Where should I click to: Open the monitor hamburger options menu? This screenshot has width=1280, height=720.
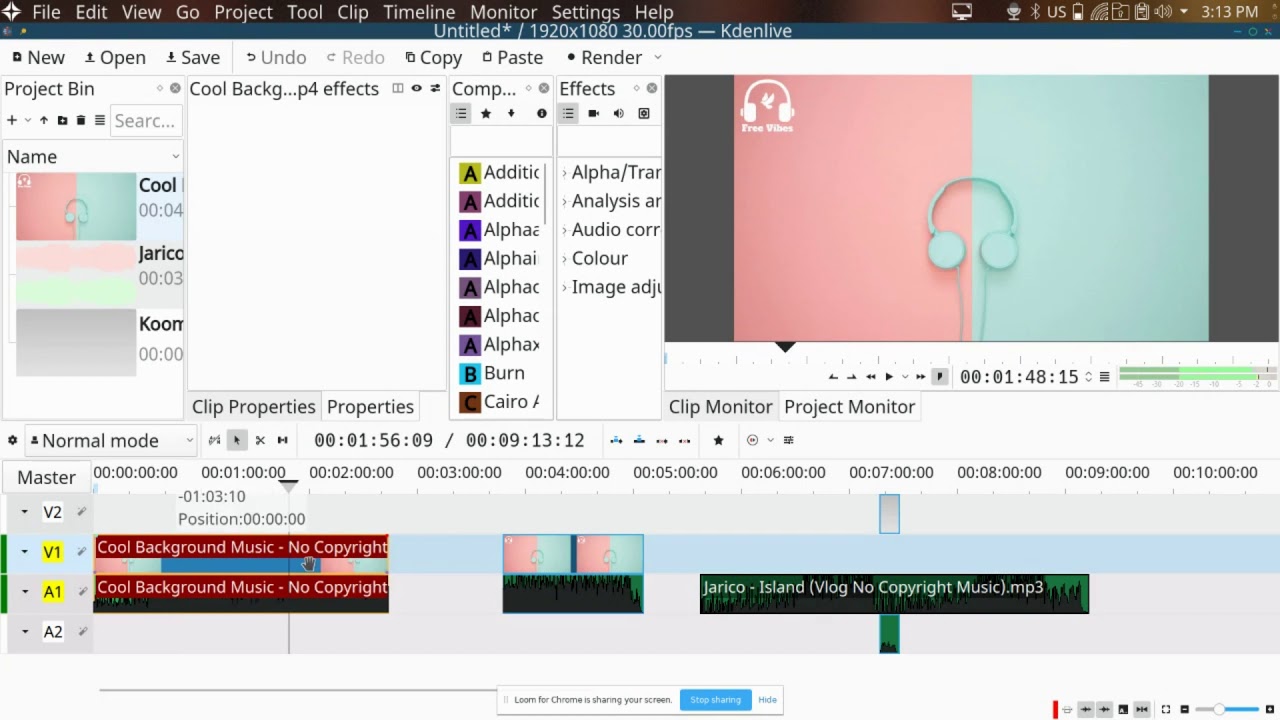1104,377
